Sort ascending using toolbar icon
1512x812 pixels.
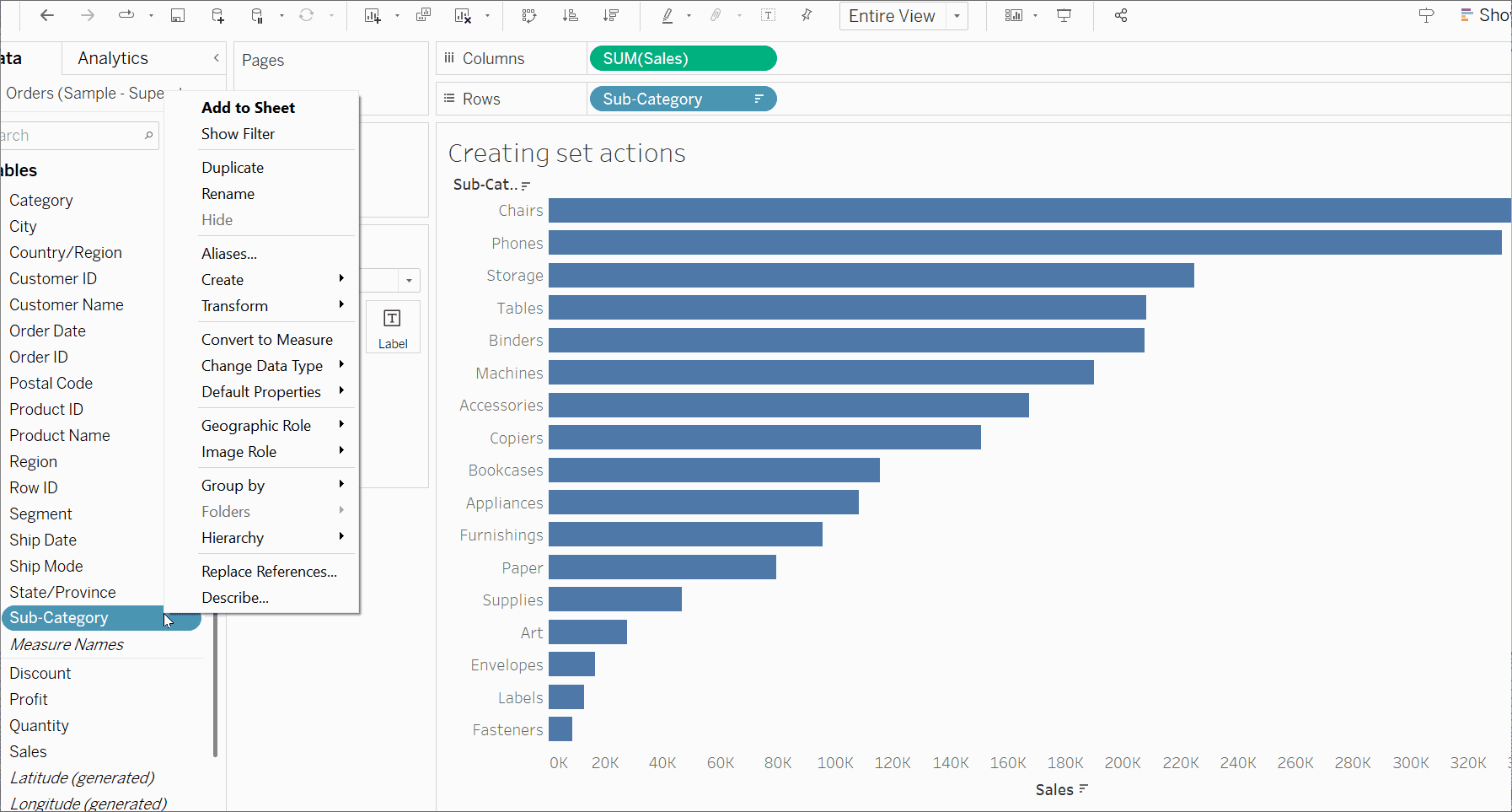(x=571, y=16)
